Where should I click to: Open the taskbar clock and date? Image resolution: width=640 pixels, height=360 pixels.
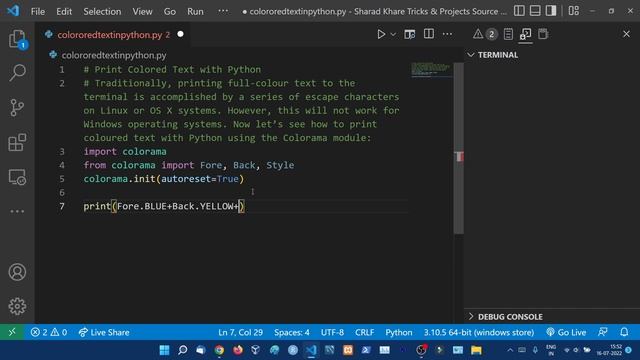coord(609,350)
